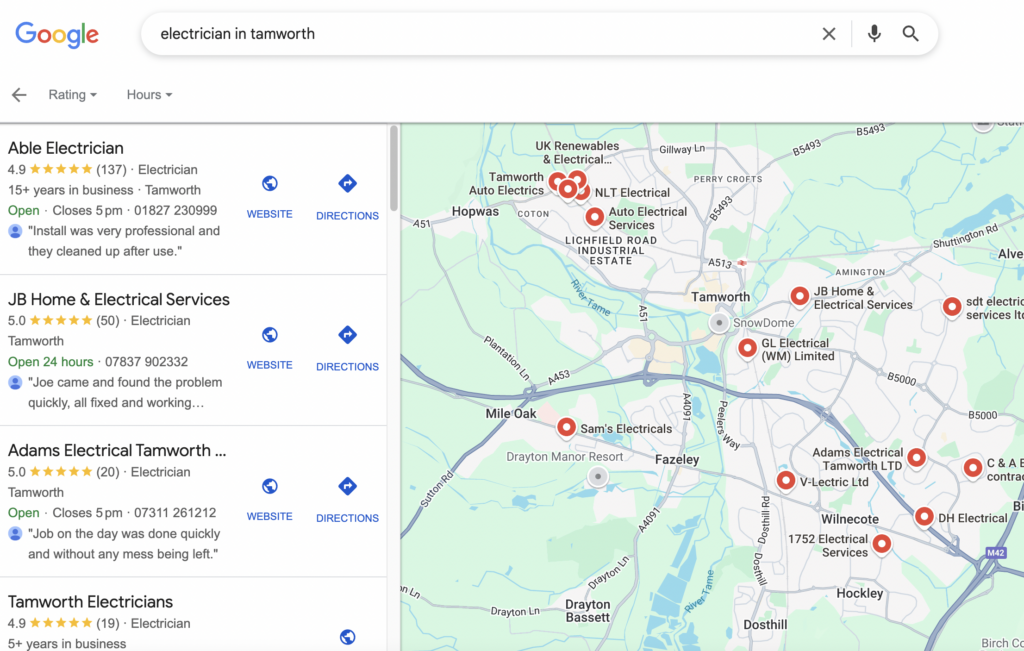Select the JB Home & Electrical Services map pin
This screenshot has height=651, width=1024.
tap(799, 296)
